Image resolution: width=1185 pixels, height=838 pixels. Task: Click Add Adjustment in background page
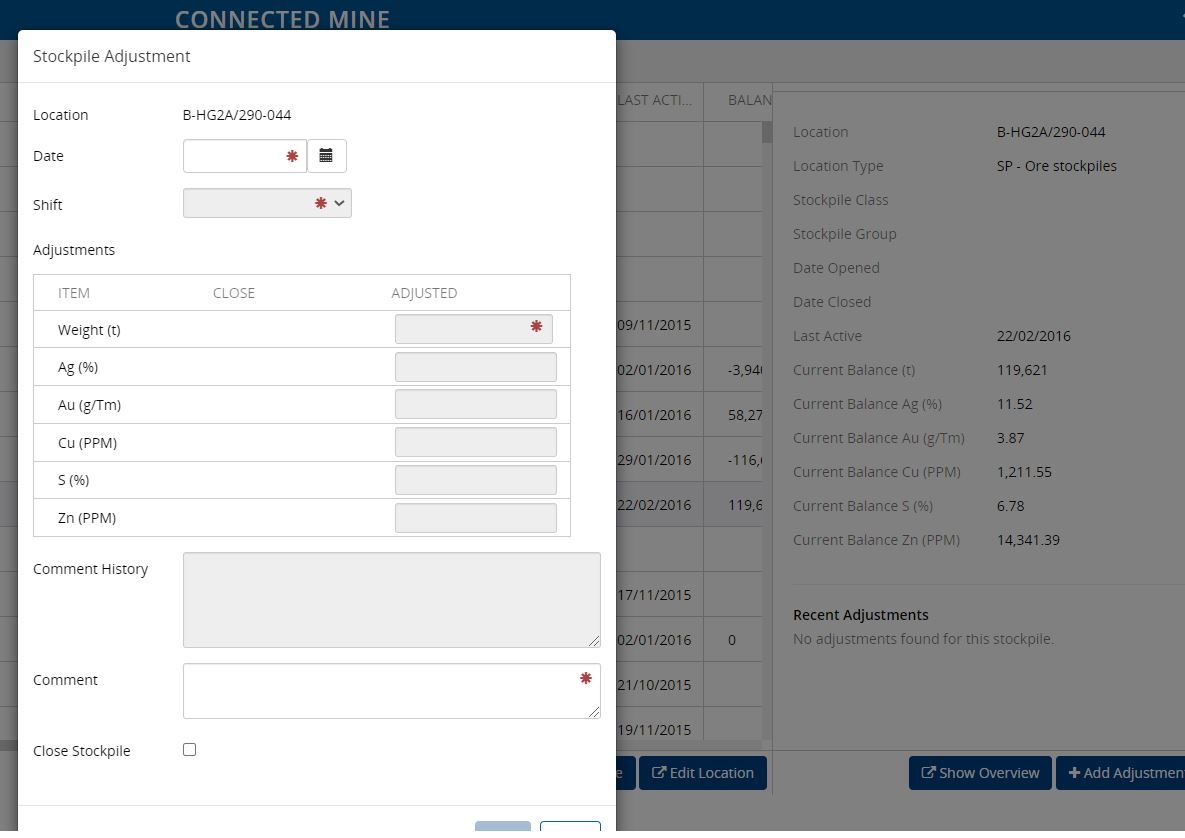coord(1121,773)
